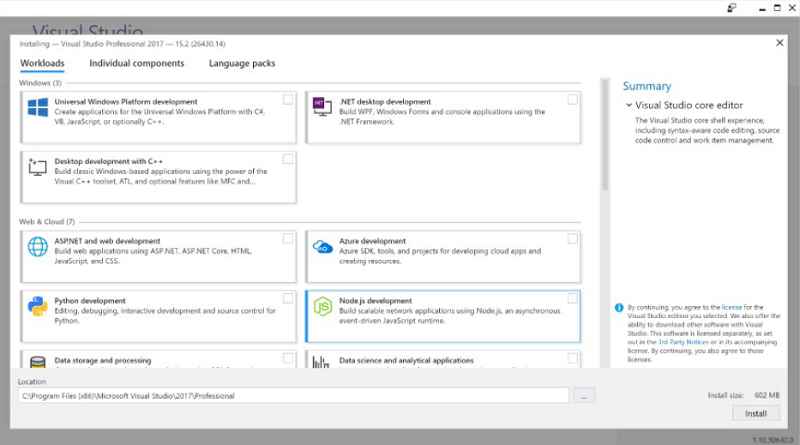Click the 'Python development' title text
This screenshot has height=445, width=800.
pos(90,301)
